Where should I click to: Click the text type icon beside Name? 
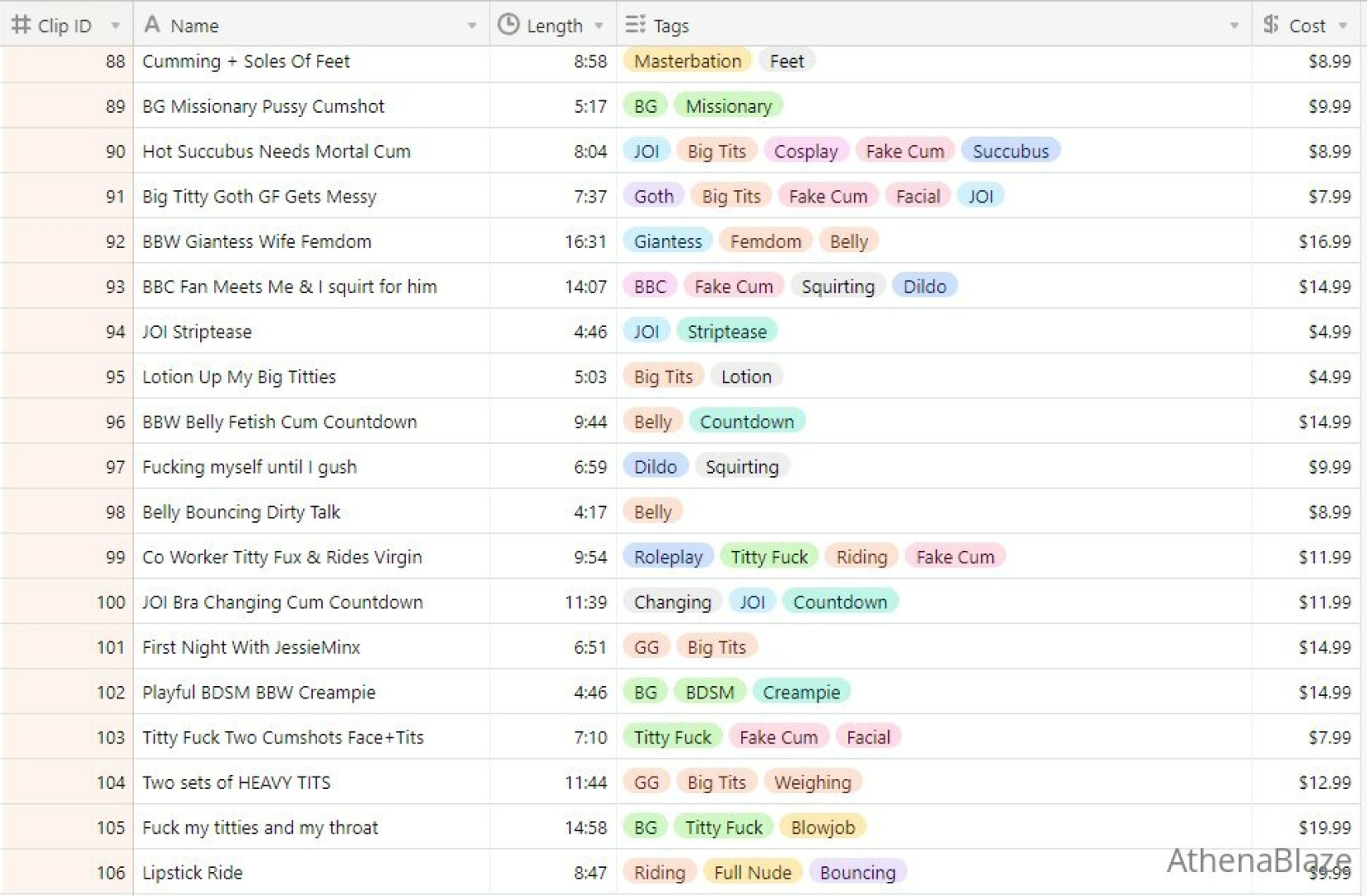pos(152,25)
